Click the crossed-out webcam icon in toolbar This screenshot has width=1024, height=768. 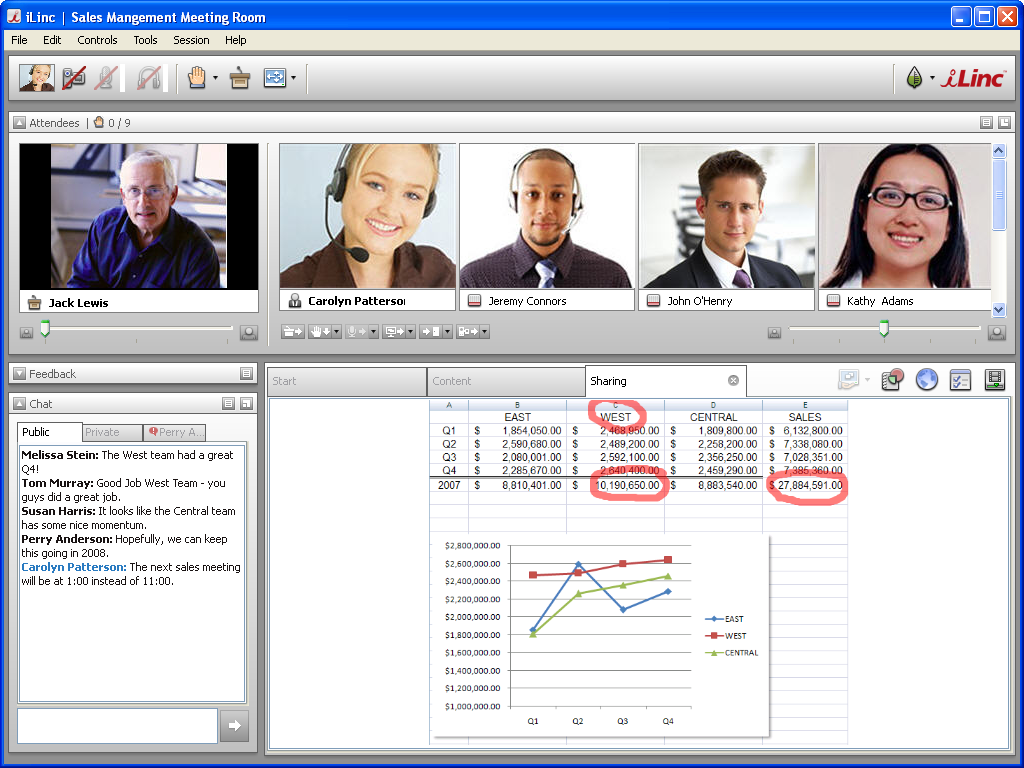(74, 78)
